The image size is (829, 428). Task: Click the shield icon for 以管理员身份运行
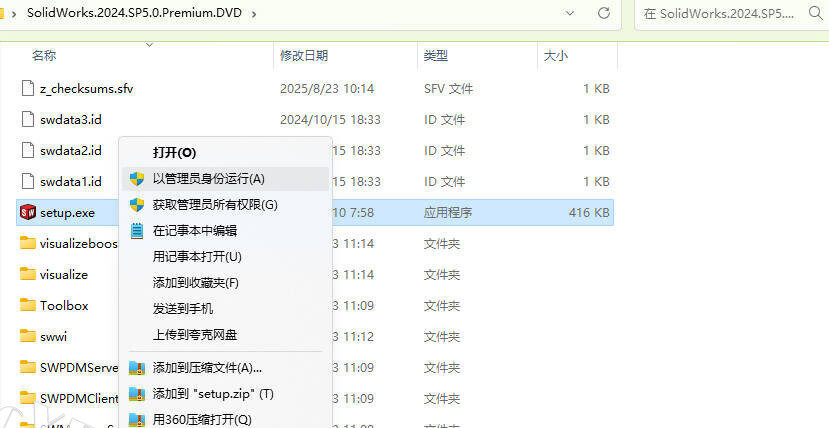137,179
